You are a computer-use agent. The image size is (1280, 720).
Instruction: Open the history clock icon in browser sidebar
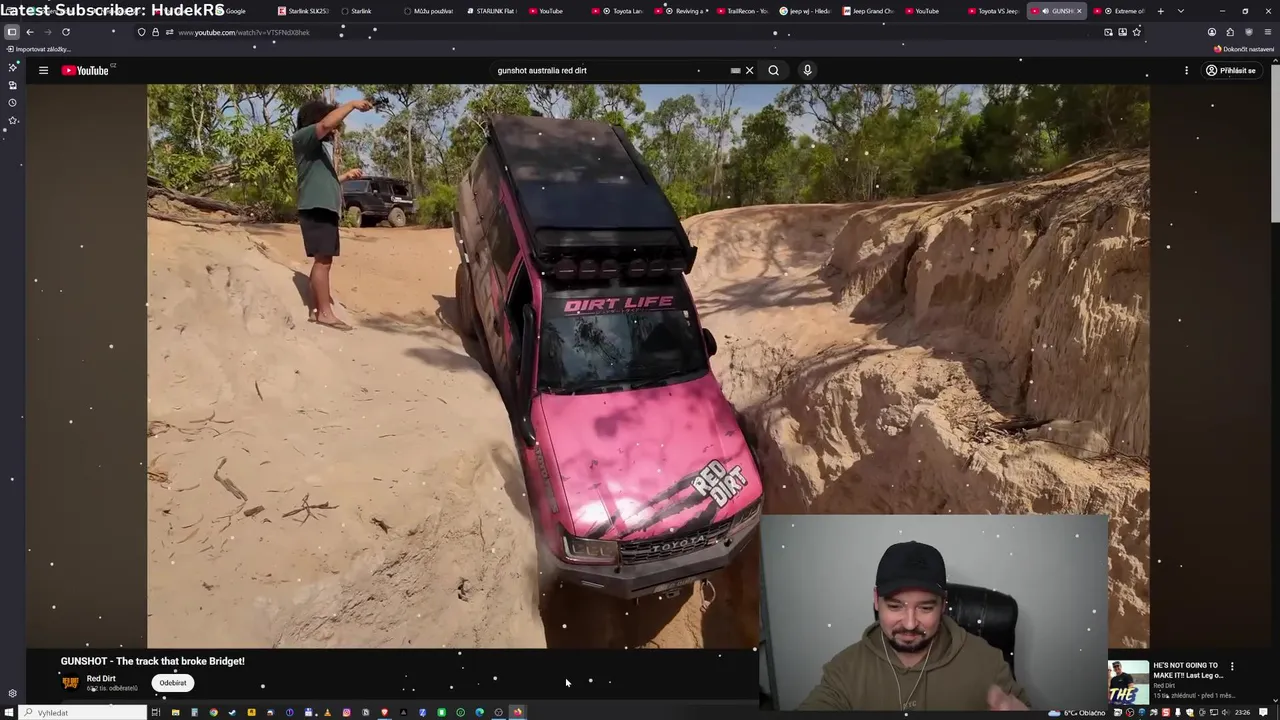coord(12,103)
